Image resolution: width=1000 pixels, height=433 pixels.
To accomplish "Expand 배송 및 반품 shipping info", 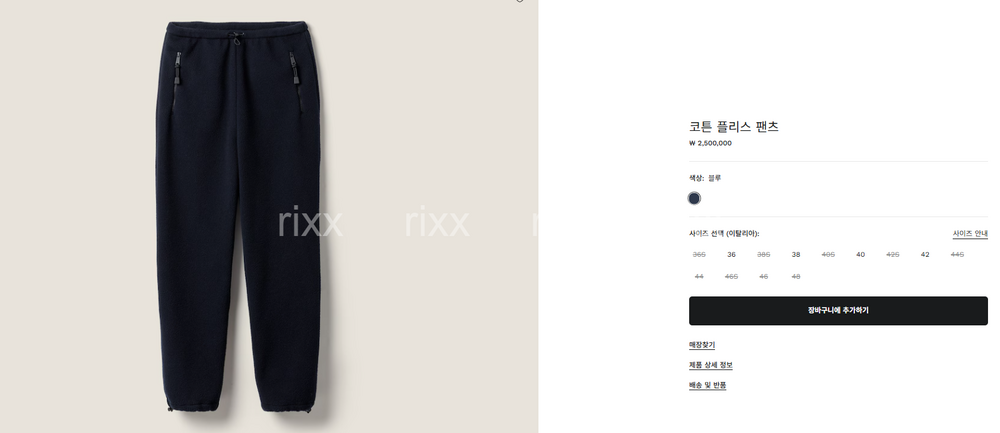I will point(707,385).
